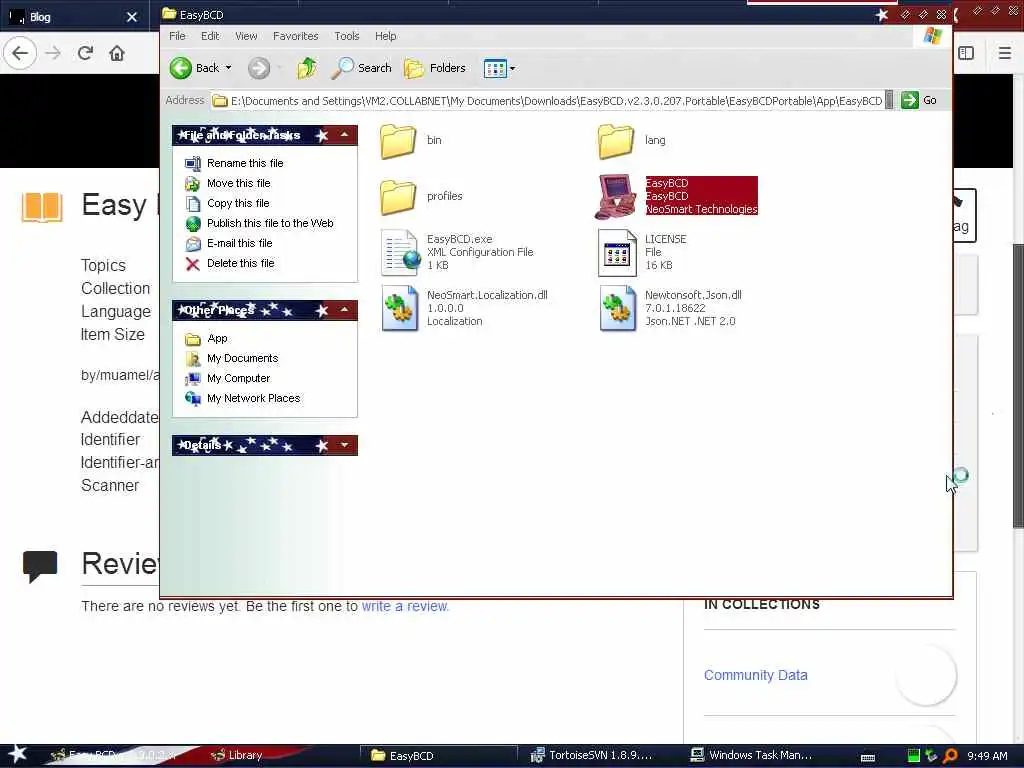Viewport: 1024px width, 768px height.
Task: Click Rename this file
Action: point(245,163)
